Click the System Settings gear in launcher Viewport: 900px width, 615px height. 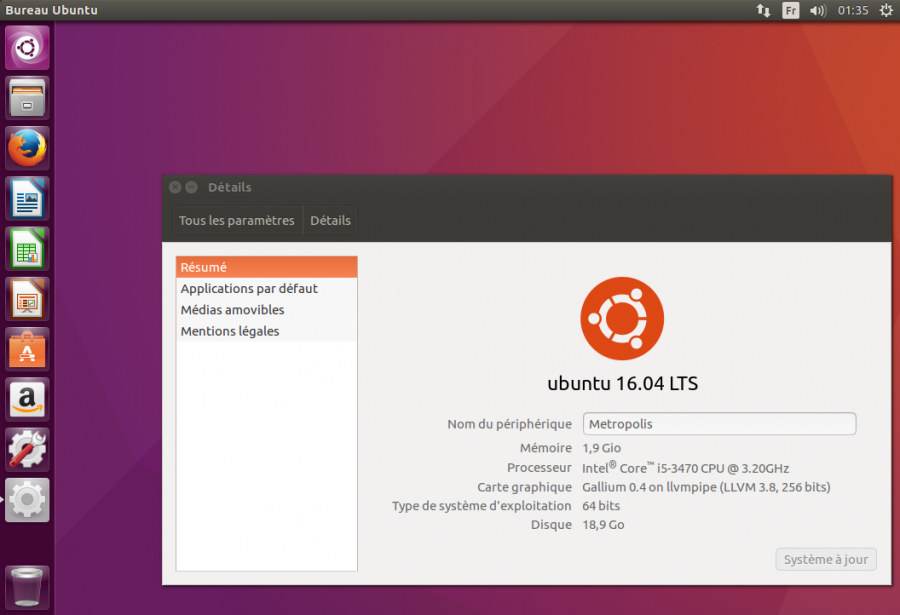coord(27,500)
